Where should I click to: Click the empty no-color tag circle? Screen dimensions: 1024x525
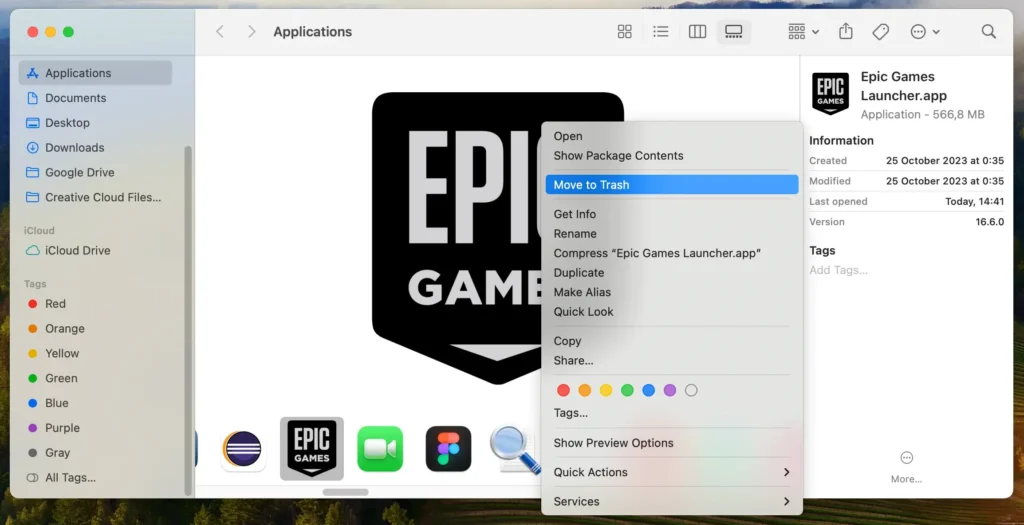tap(691, 390)
